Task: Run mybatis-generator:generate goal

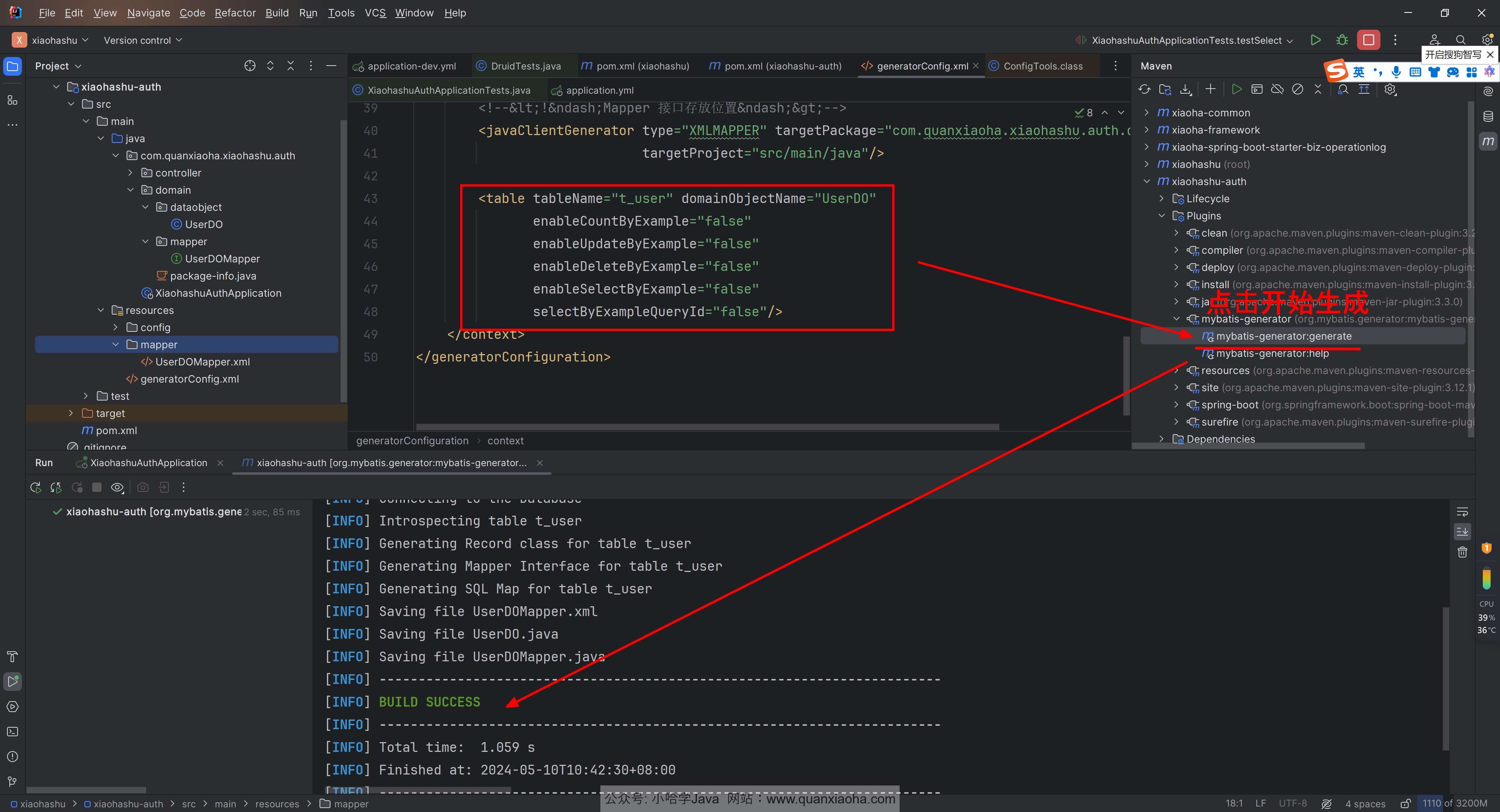Action: click(x=1283, y=337)
